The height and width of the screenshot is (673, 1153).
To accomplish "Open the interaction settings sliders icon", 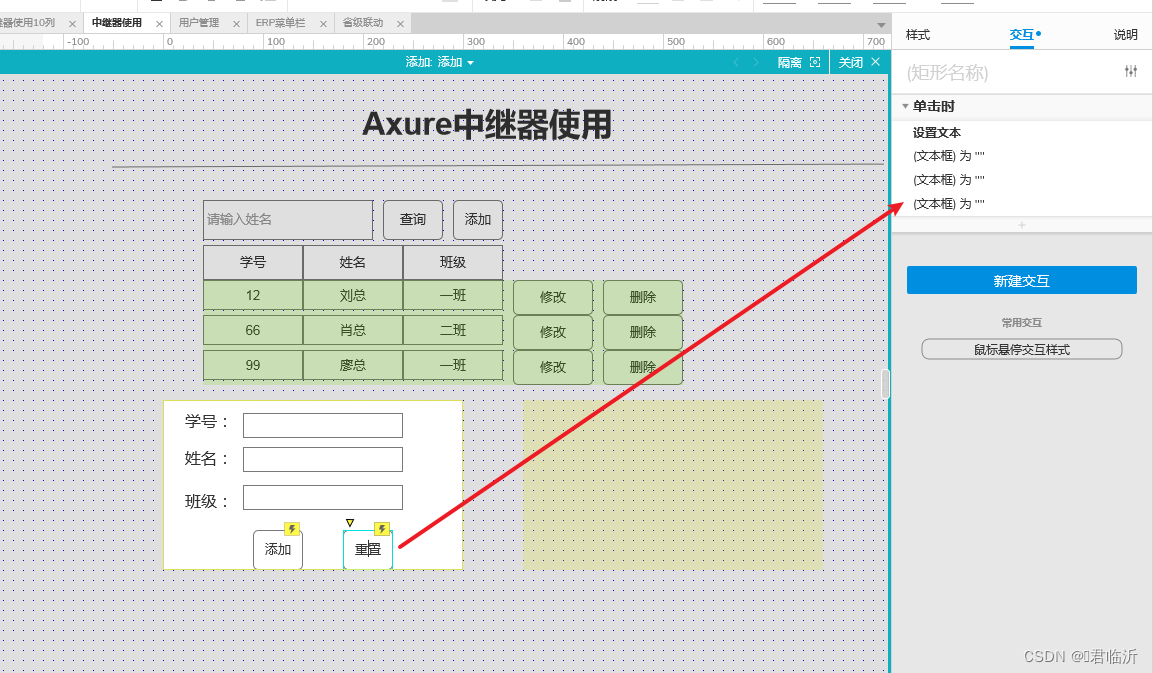I will click(1130, 71).
